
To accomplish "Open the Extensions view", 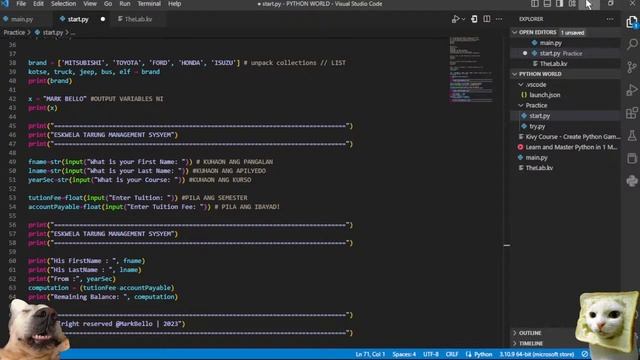I will pos(632,113).
